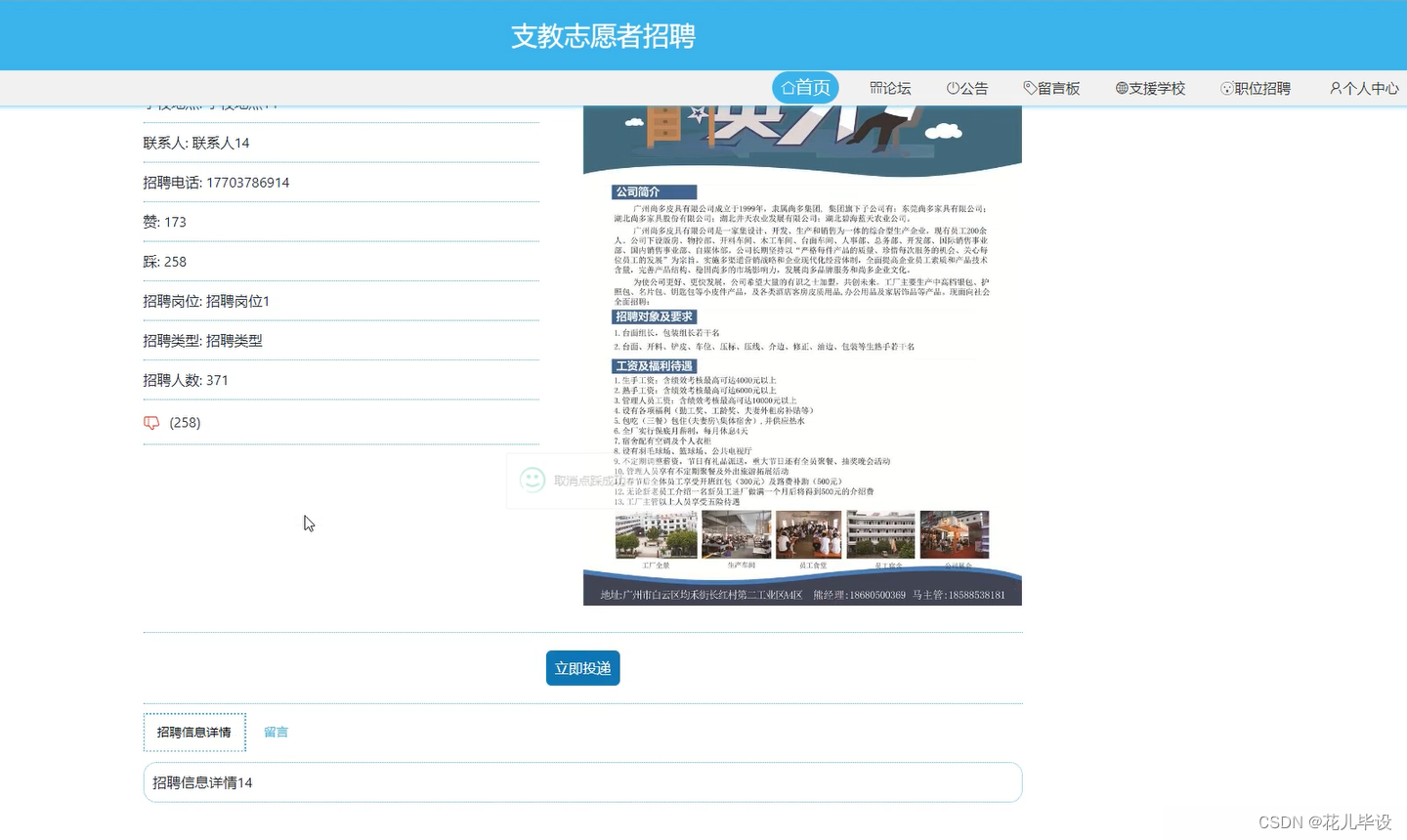
Task: Click the phone number 17703786914 row
Action: (x=341, y=183)
